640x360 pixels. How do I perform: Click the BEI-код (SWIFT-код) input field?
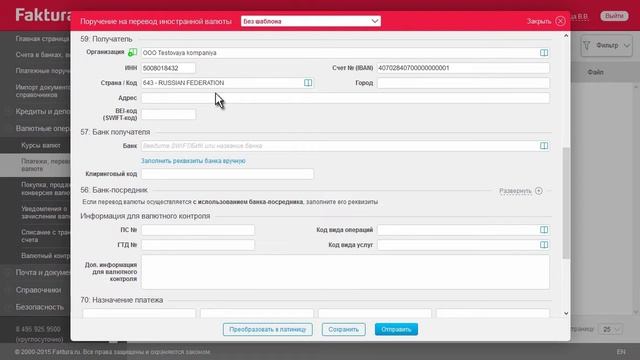[x=168, y=114]
